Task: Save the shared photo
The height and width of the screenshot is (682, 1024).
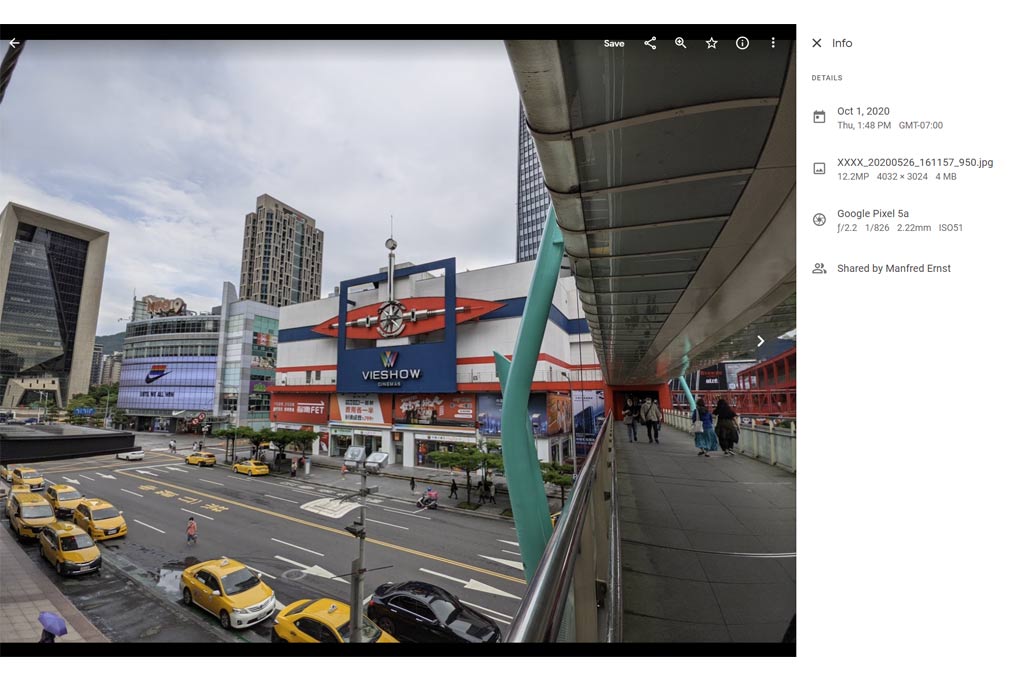Action: tap(614, 44)
